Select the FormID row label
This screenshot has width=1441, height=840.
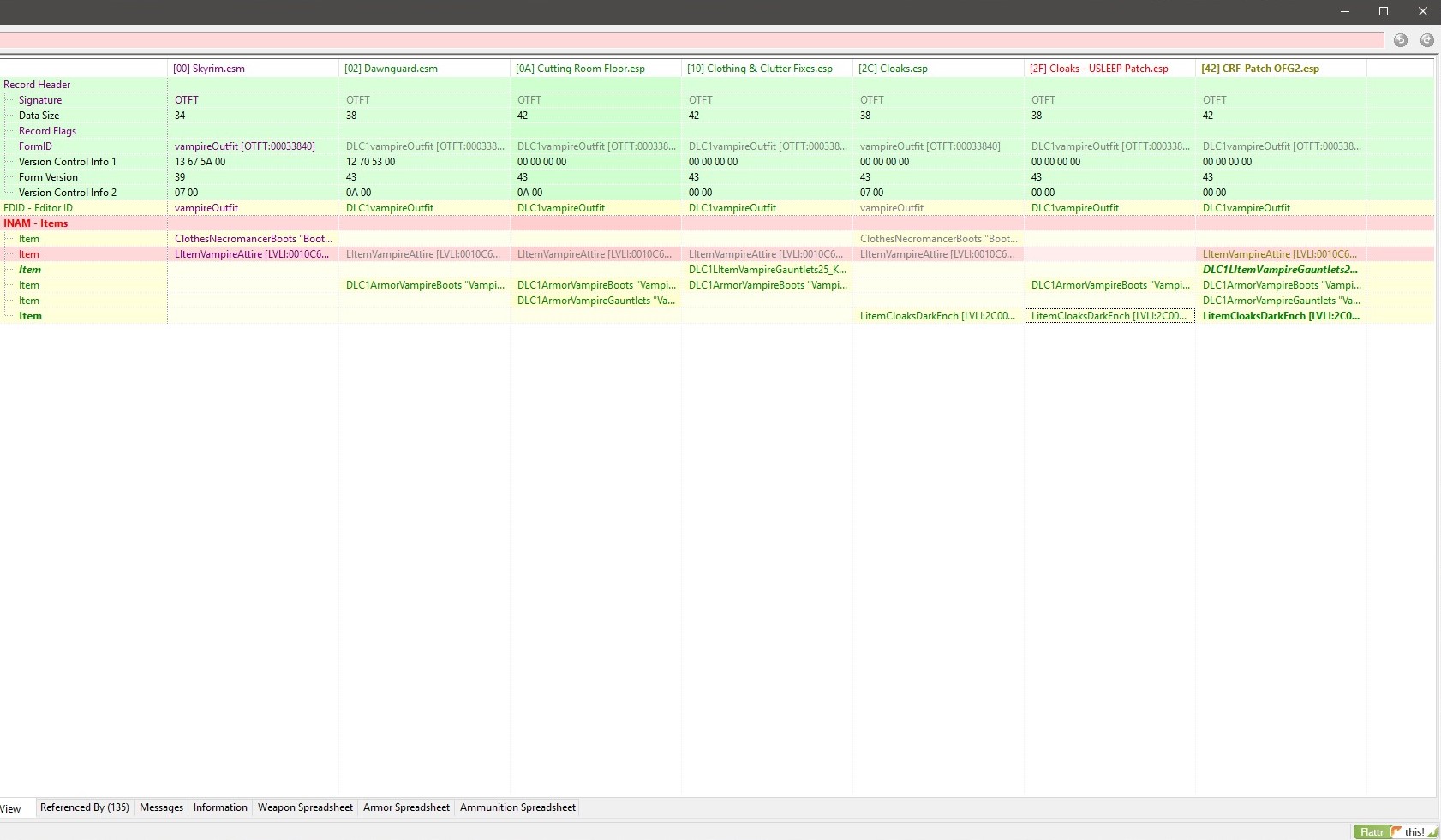pos(35,146)
